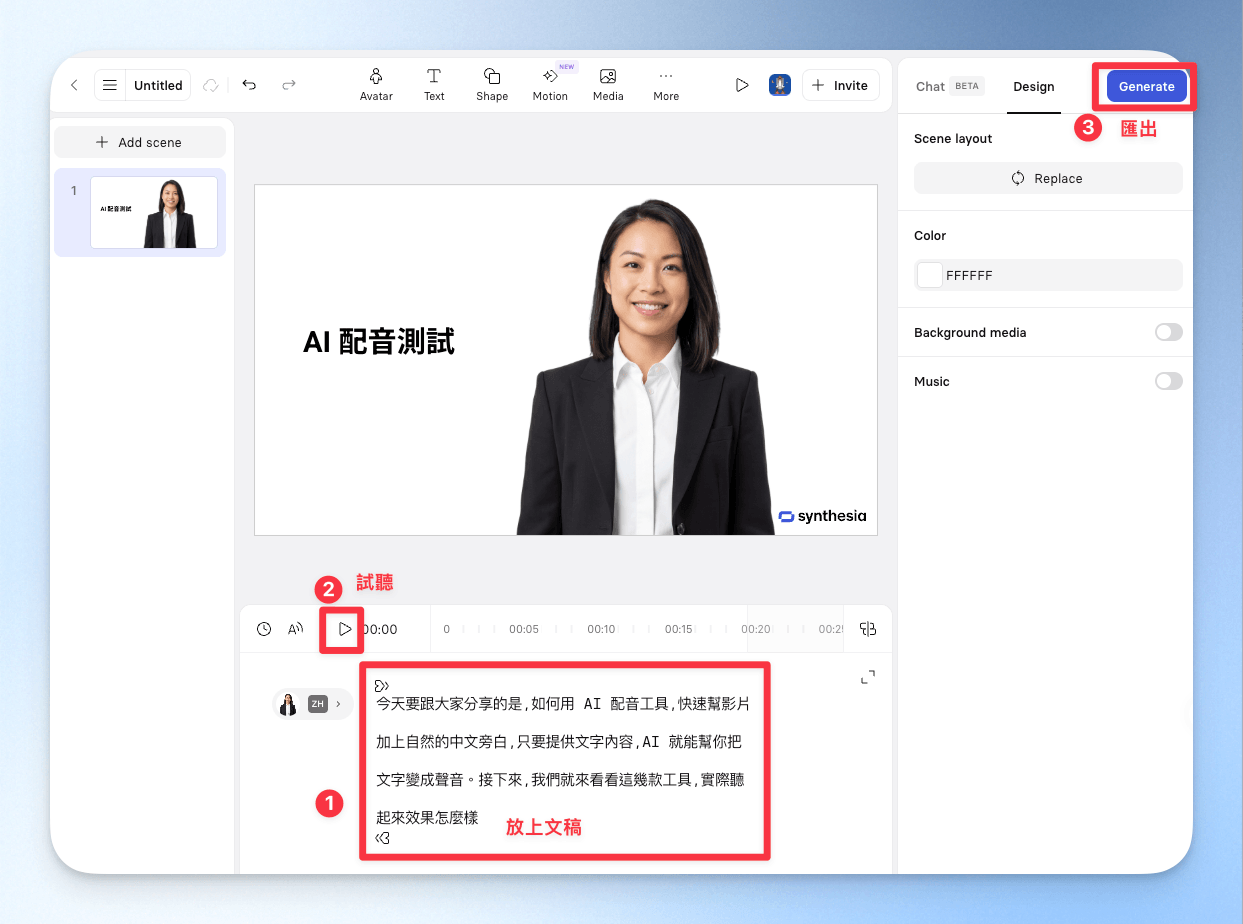Screen dimensions: 1243x924
Task: Click the redo arrow icon
Action: click(289, 85)
